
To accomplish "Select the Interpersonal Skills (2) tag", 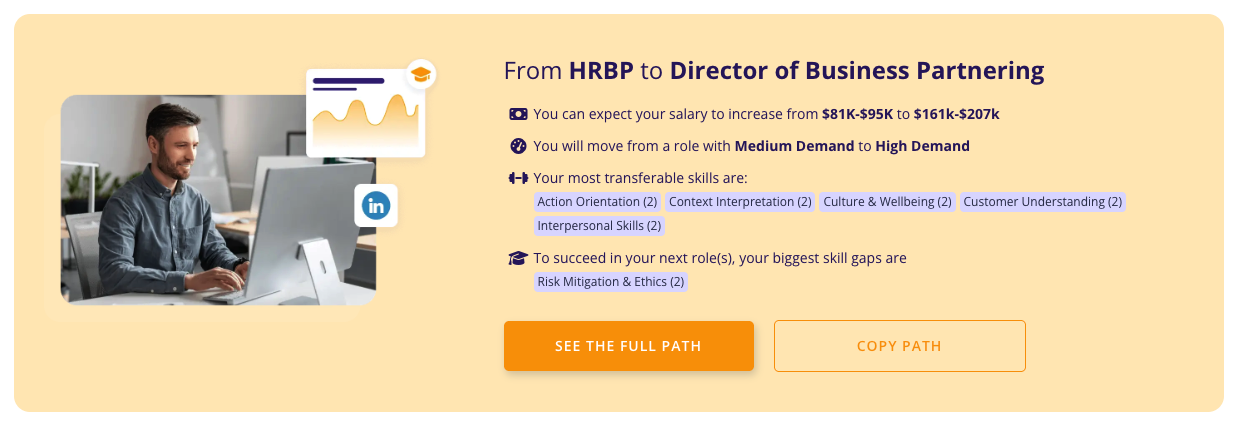I will (599, 226).
